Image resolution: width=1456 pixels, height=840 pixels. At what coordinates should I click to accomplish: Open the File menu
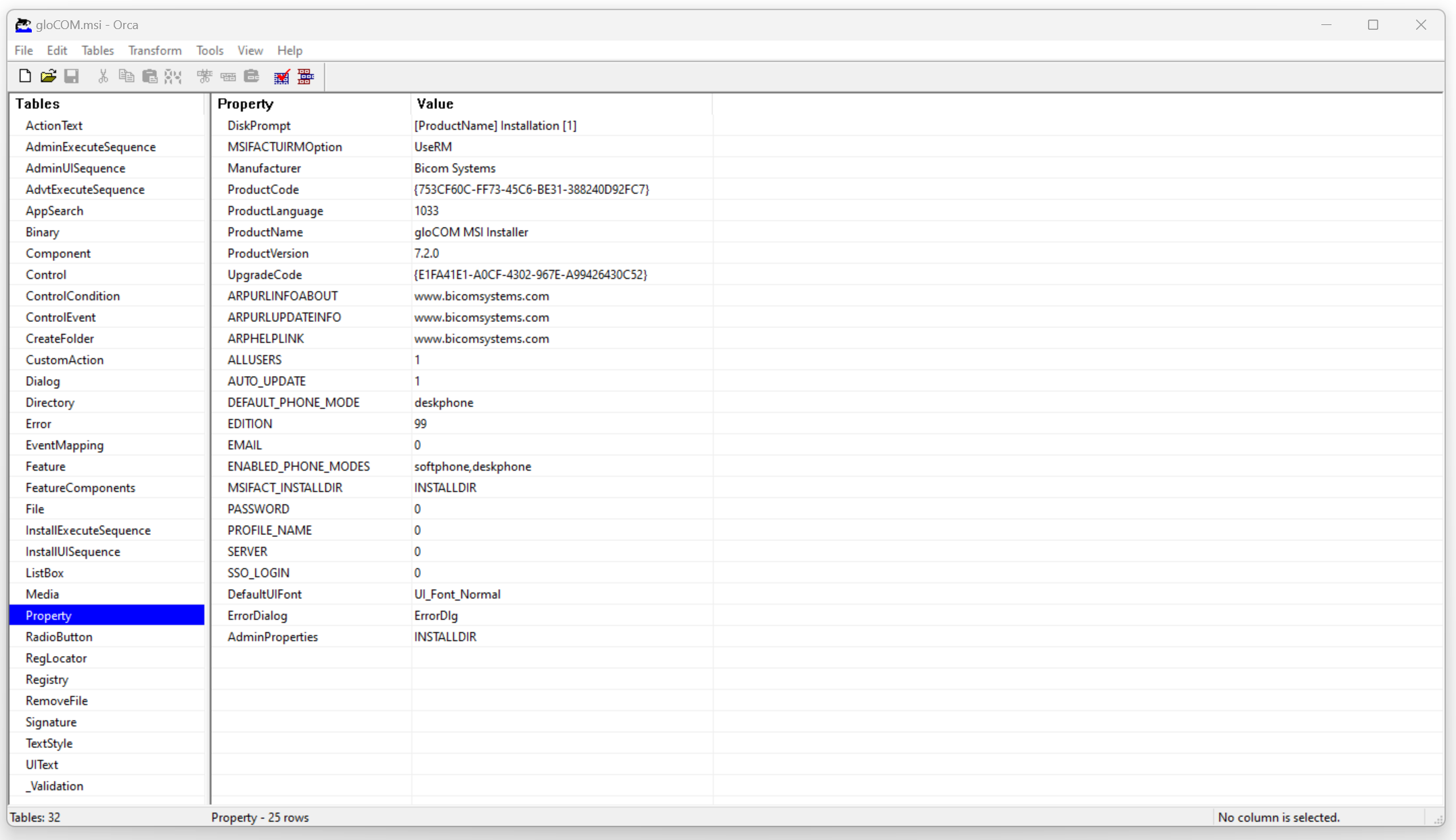pos(24,50)
